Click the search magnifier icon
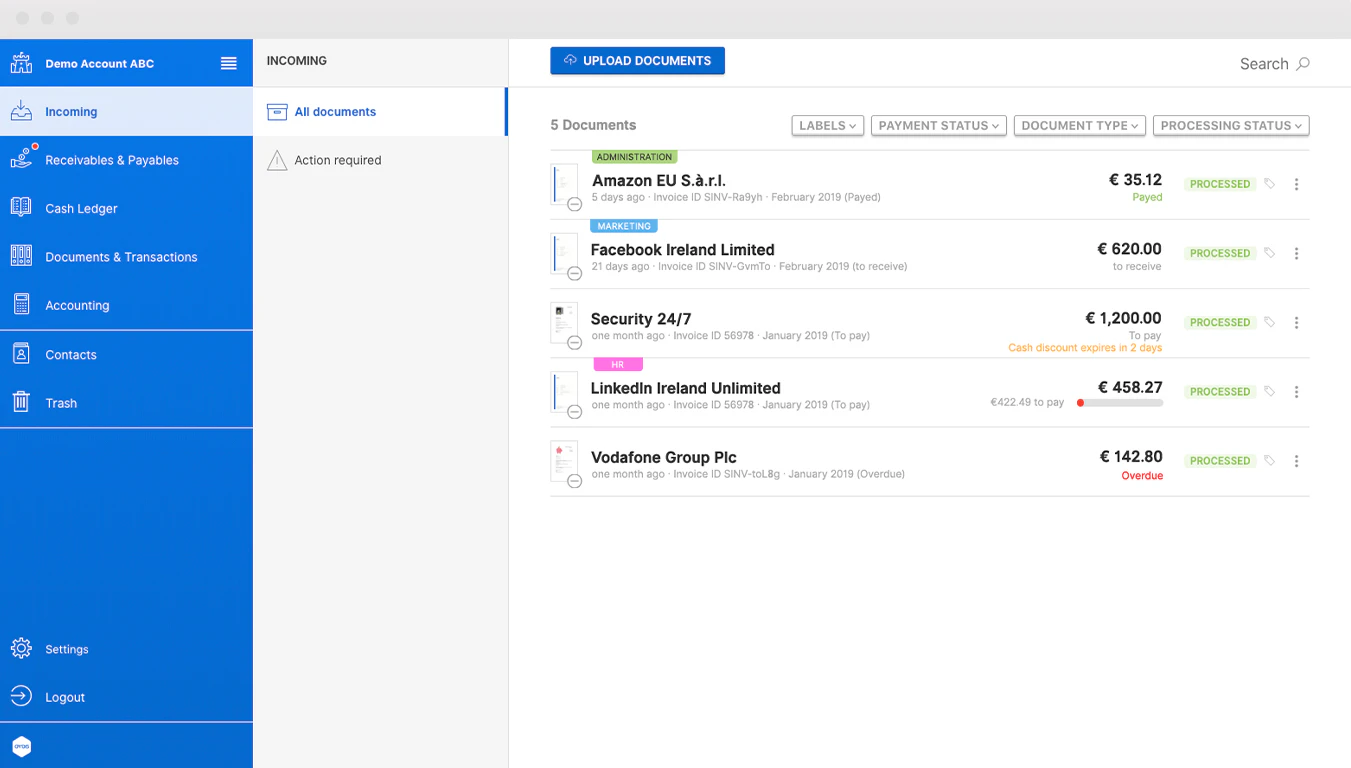 coord(1303,64)
